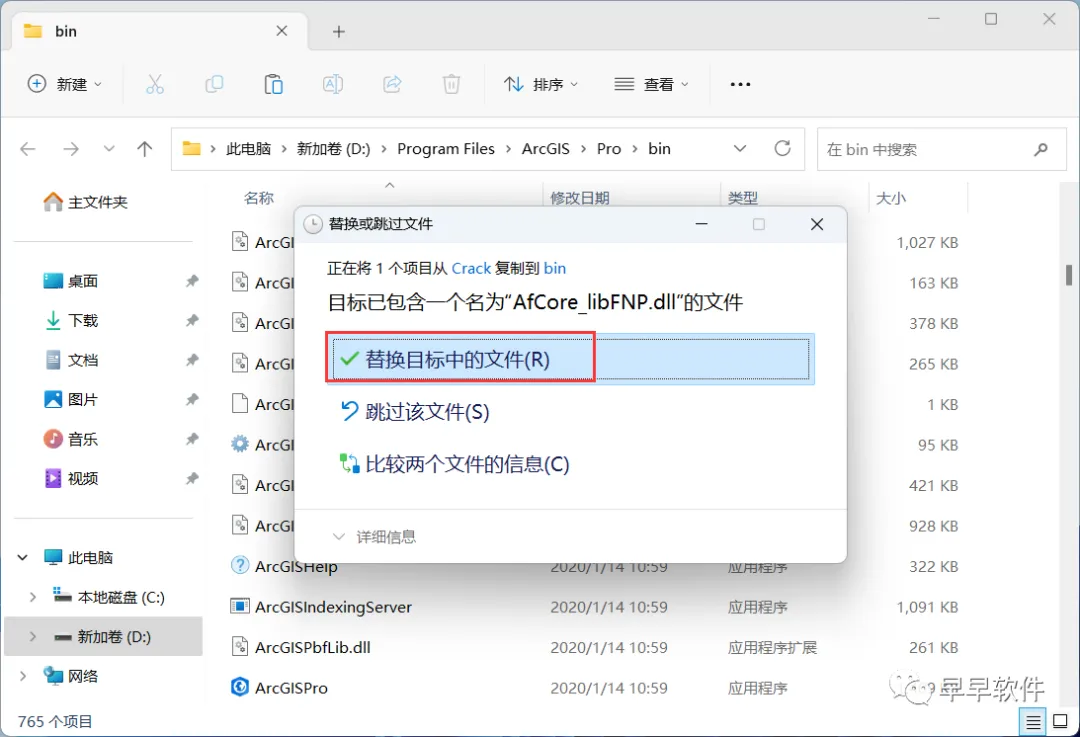
Task: Click the bin destination link in dialog
Action: coord(554,268)
